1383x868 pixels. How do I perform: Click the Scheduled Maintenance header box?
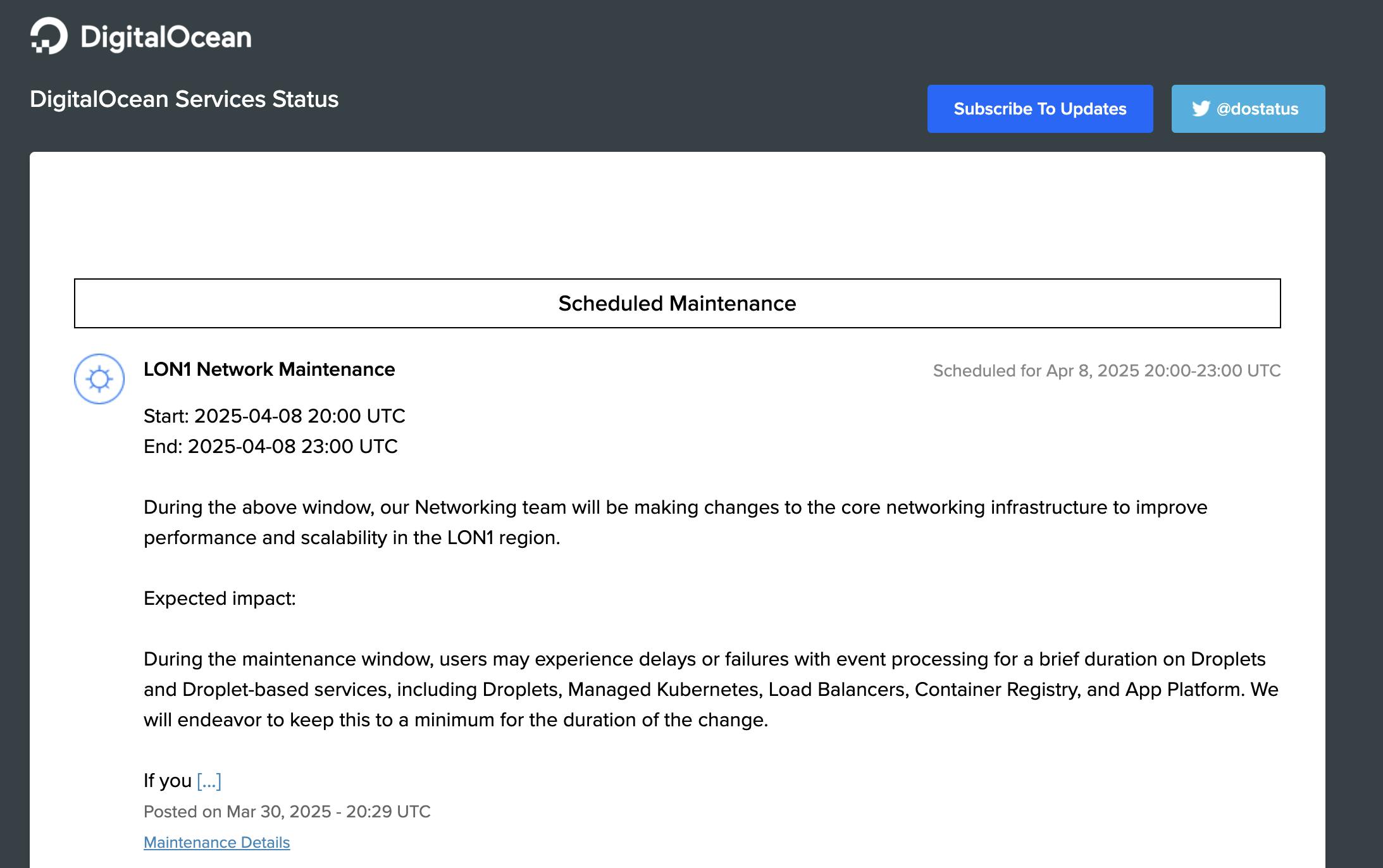click(677, 303)
